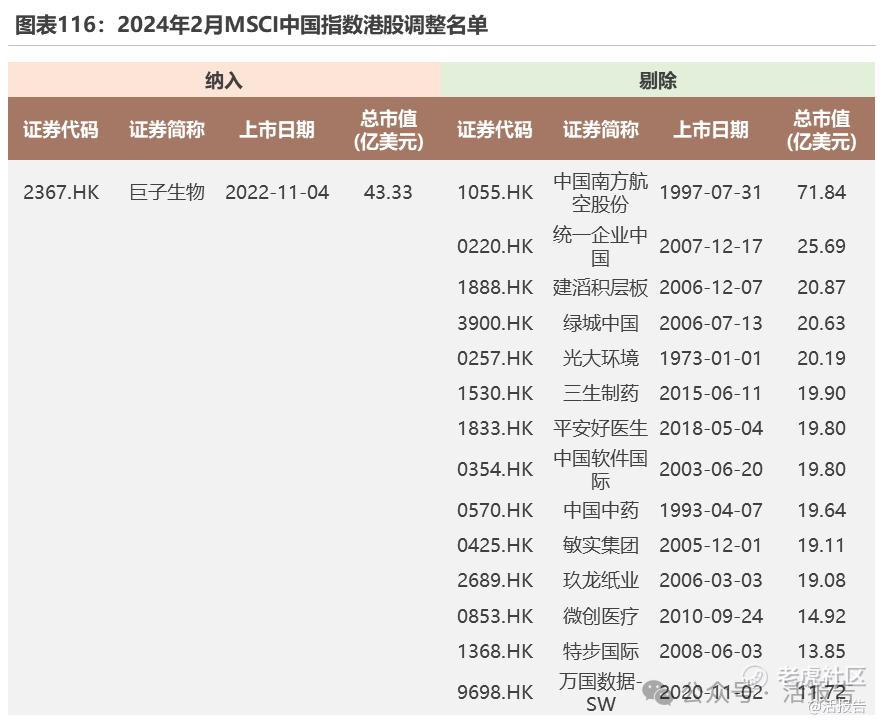Select listing date 1993-04-07
The image size is (883, 727).
711,510
